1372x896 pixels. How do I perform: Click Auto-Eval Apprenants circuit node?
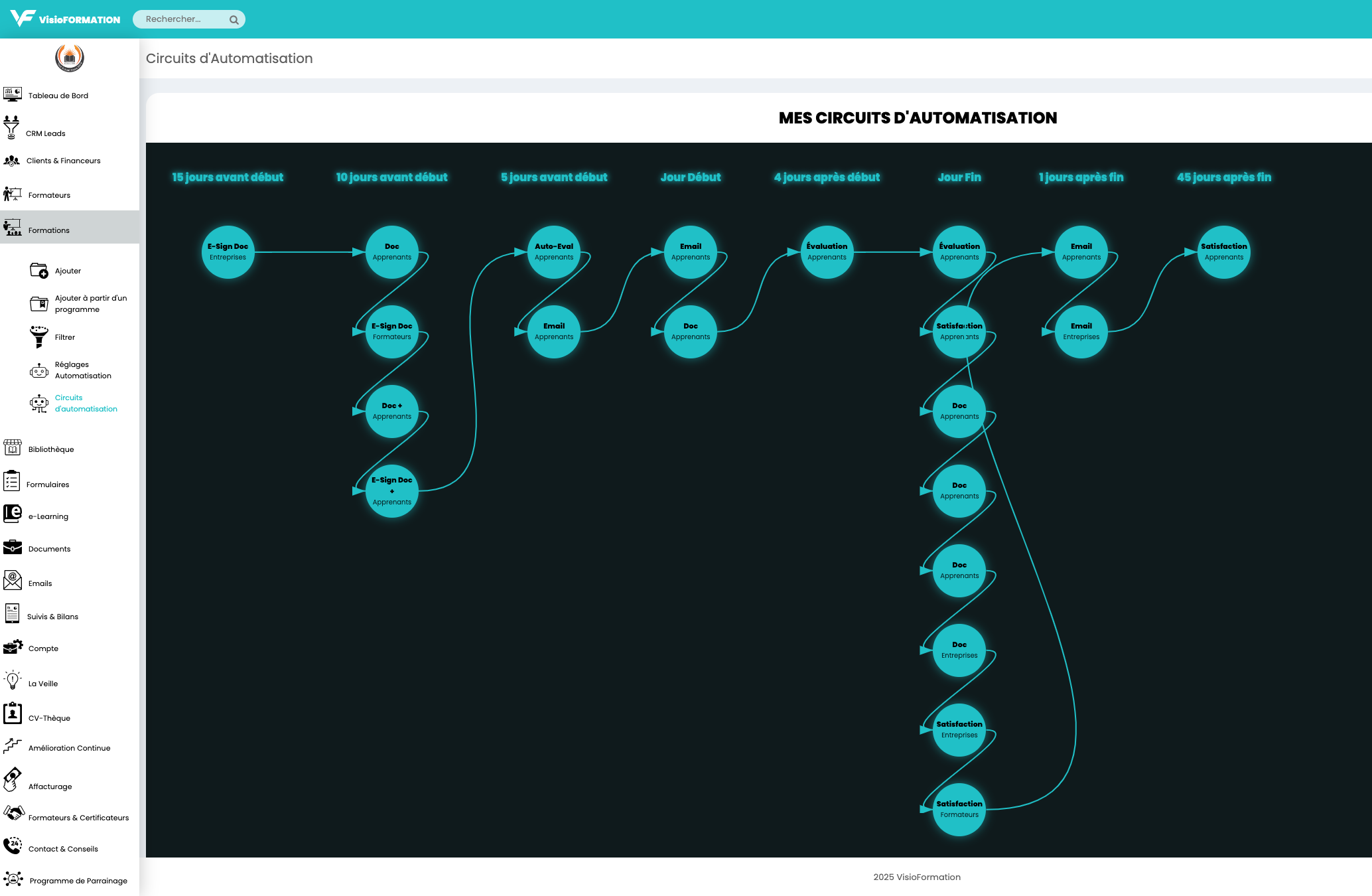point(554,252)
